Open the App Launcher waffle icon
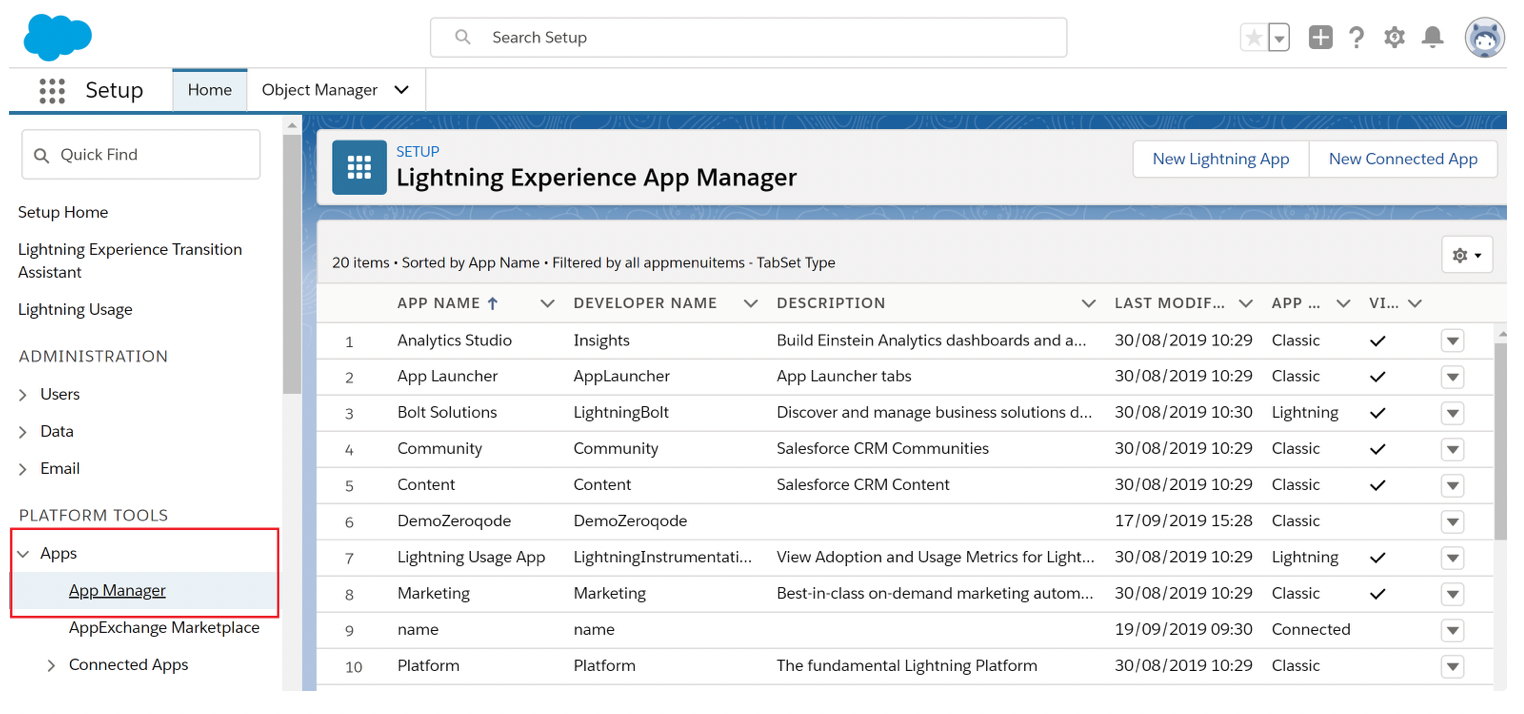Screen dimensions: 1524x714 52,90
